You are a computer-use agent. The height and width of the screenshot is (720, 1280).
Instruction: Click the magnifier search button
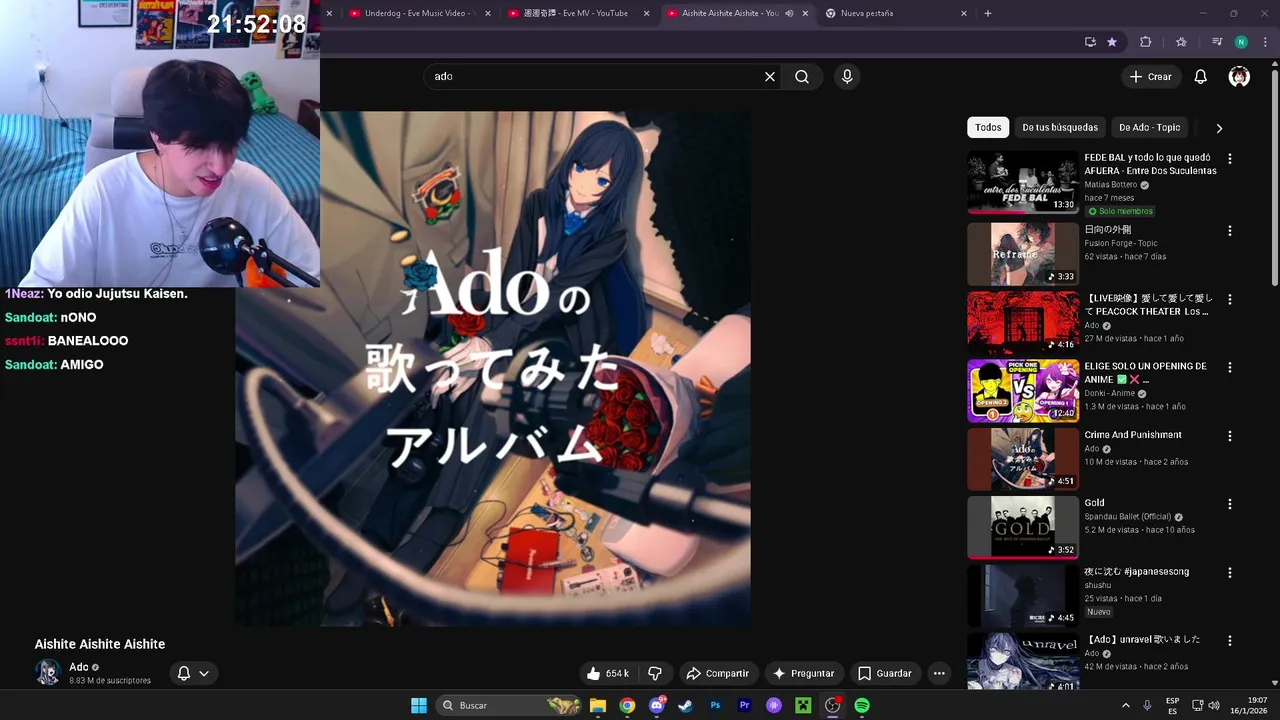[x=802, y=77]
